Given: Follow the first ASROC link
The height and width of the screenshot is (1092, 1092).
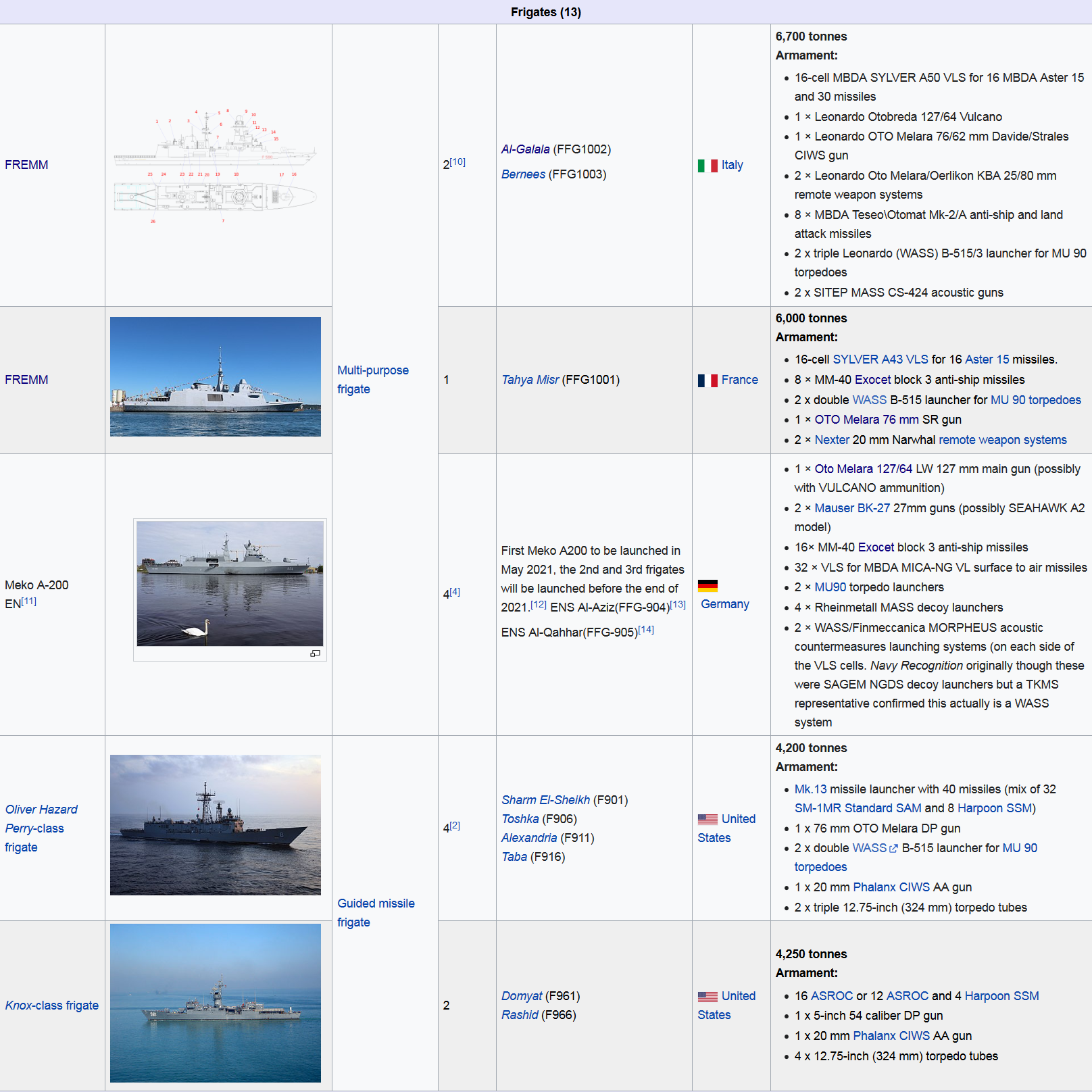Looking at the screenshot, I should (x=831, y=996).
